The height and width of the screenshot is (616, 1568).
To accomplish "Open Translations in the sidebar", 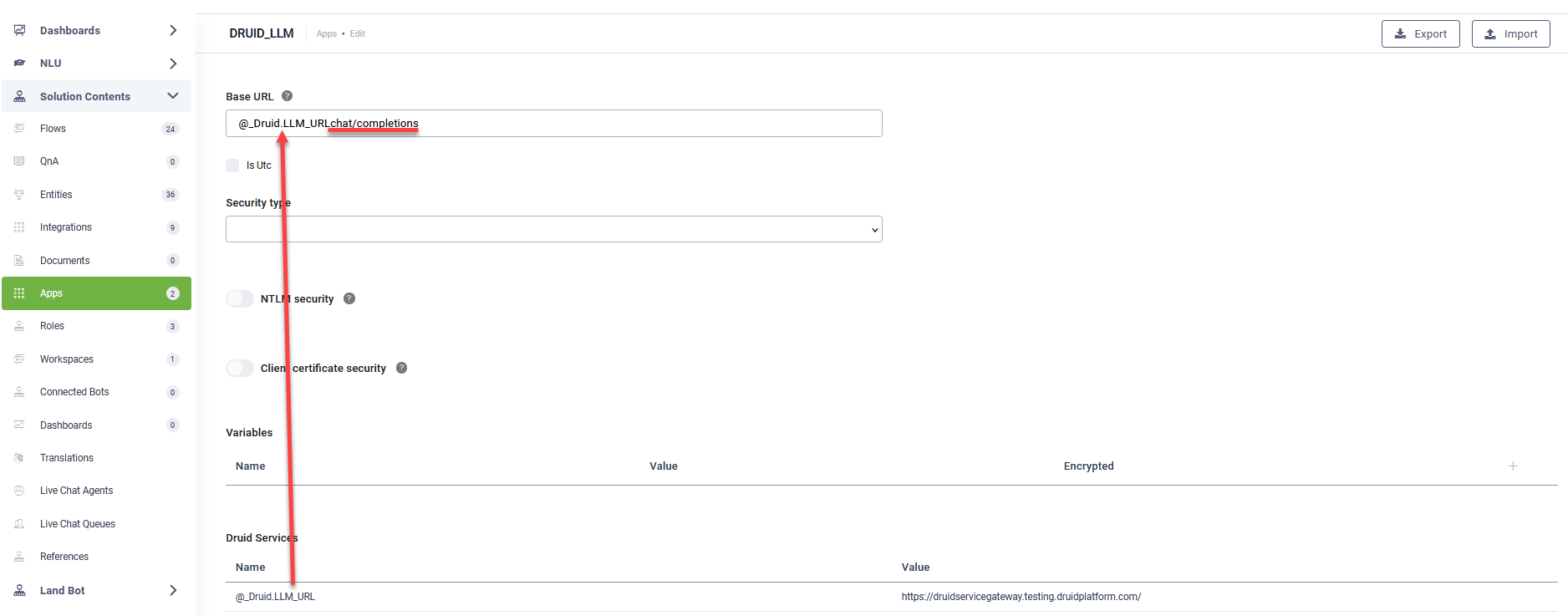I will [67, 458].
